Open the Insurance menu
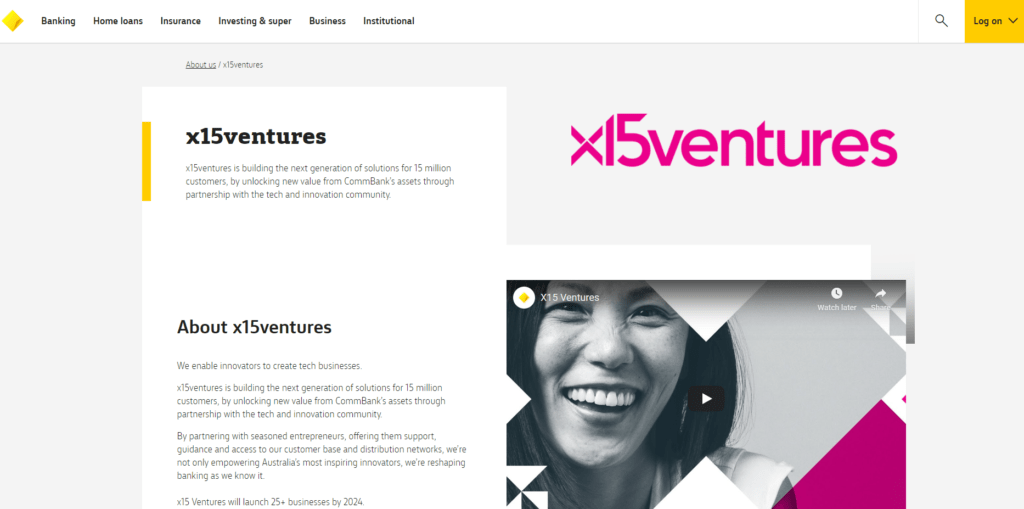Image resolution: width=1024 pixels, height=509 pixels. click(180, 21)
